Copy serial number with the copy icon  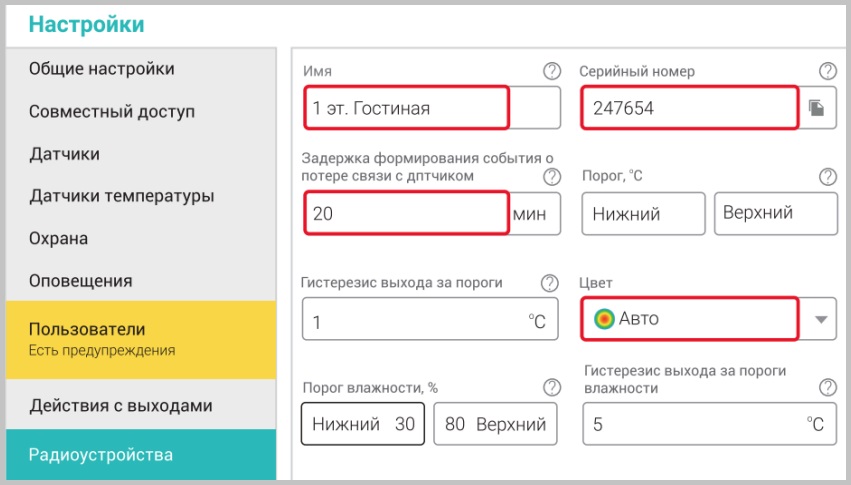pyautogui.click(x=817, y=108)
